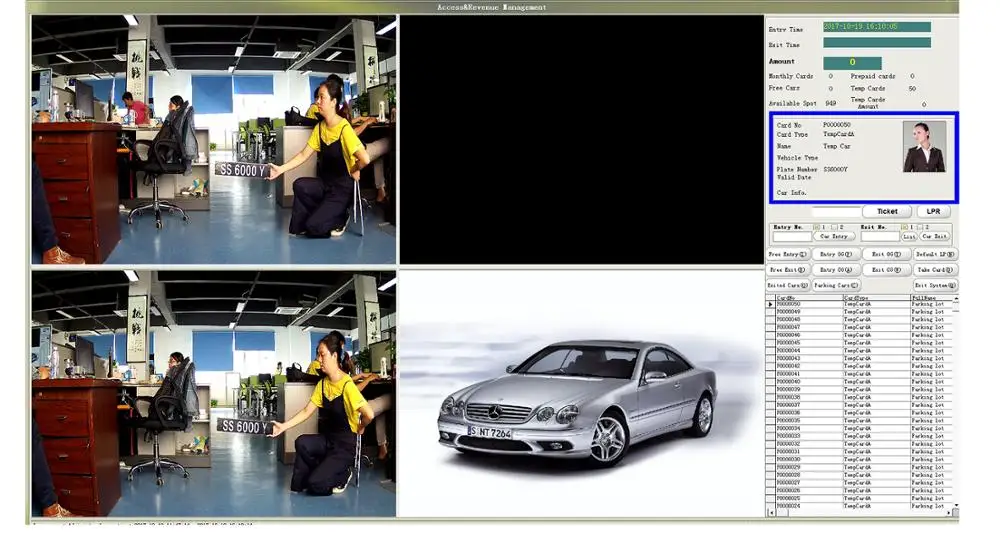Click the List button beside Exit No. field

pyautogui.click(x=909, y=237)
